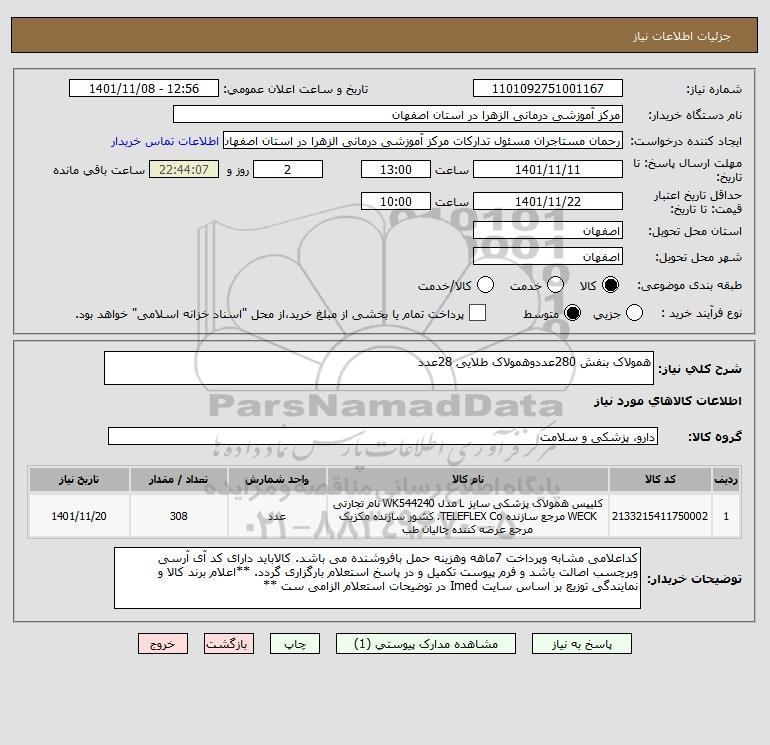Click the unit cell عدد
This screenshot has width=770, height=745.
[x=277, y=516]
